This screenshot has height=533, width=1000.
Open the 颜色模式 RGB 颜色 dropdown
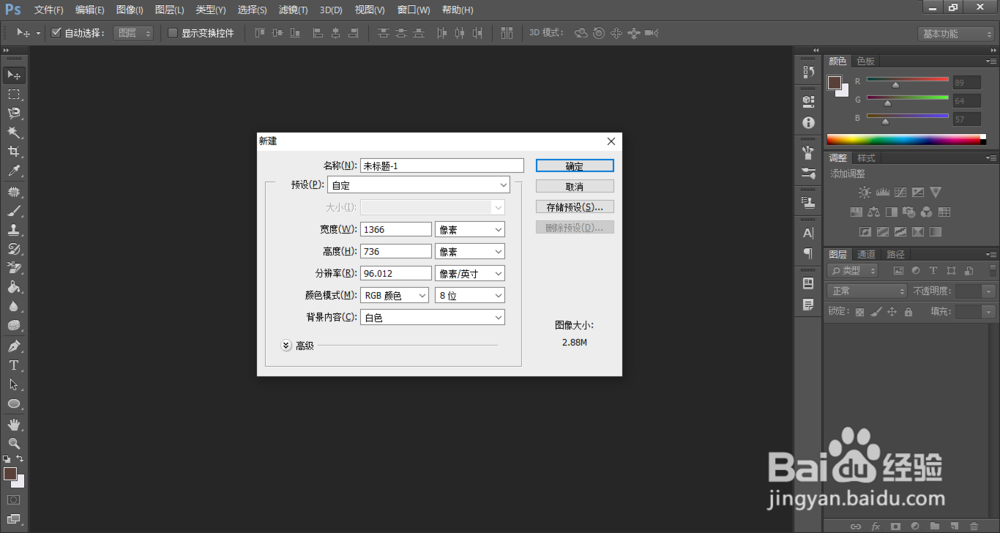[394, 295]
